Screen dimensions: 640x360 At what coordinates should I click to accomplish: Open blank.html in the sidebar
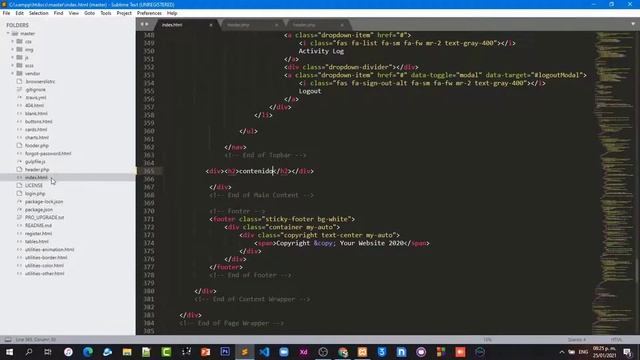pos(36,113)
